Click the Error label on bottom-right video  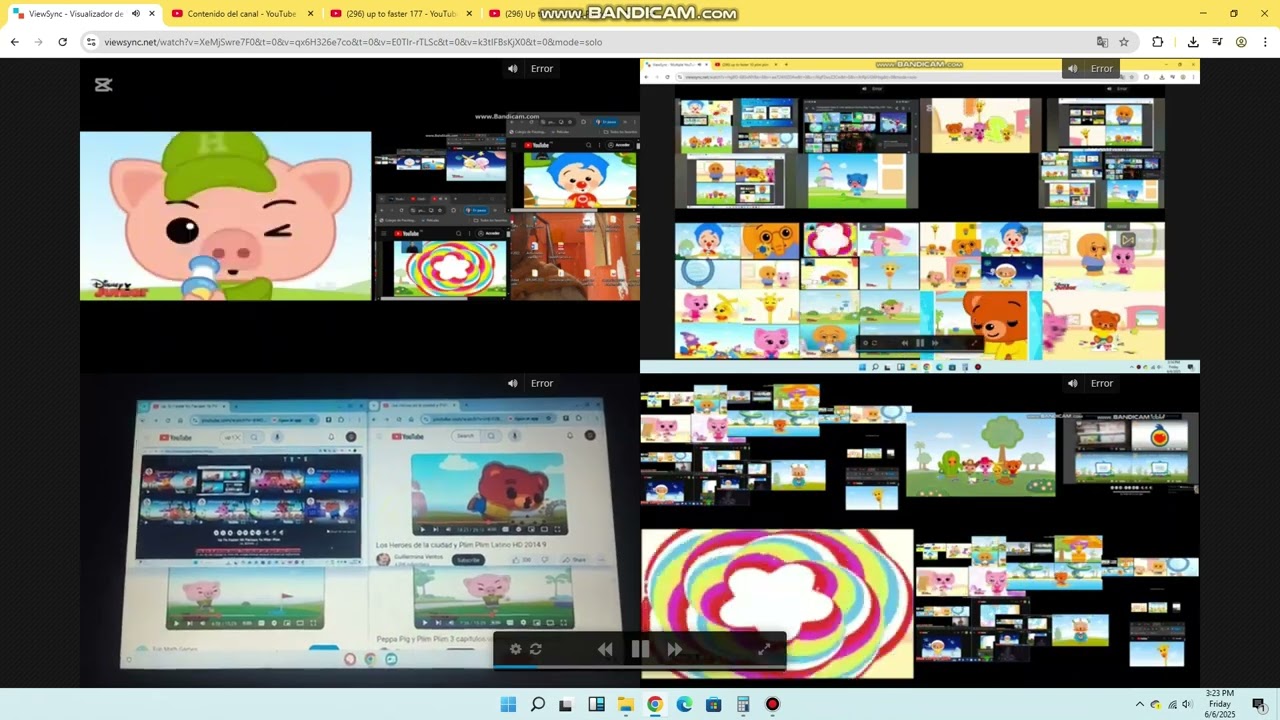point(1102,383)
